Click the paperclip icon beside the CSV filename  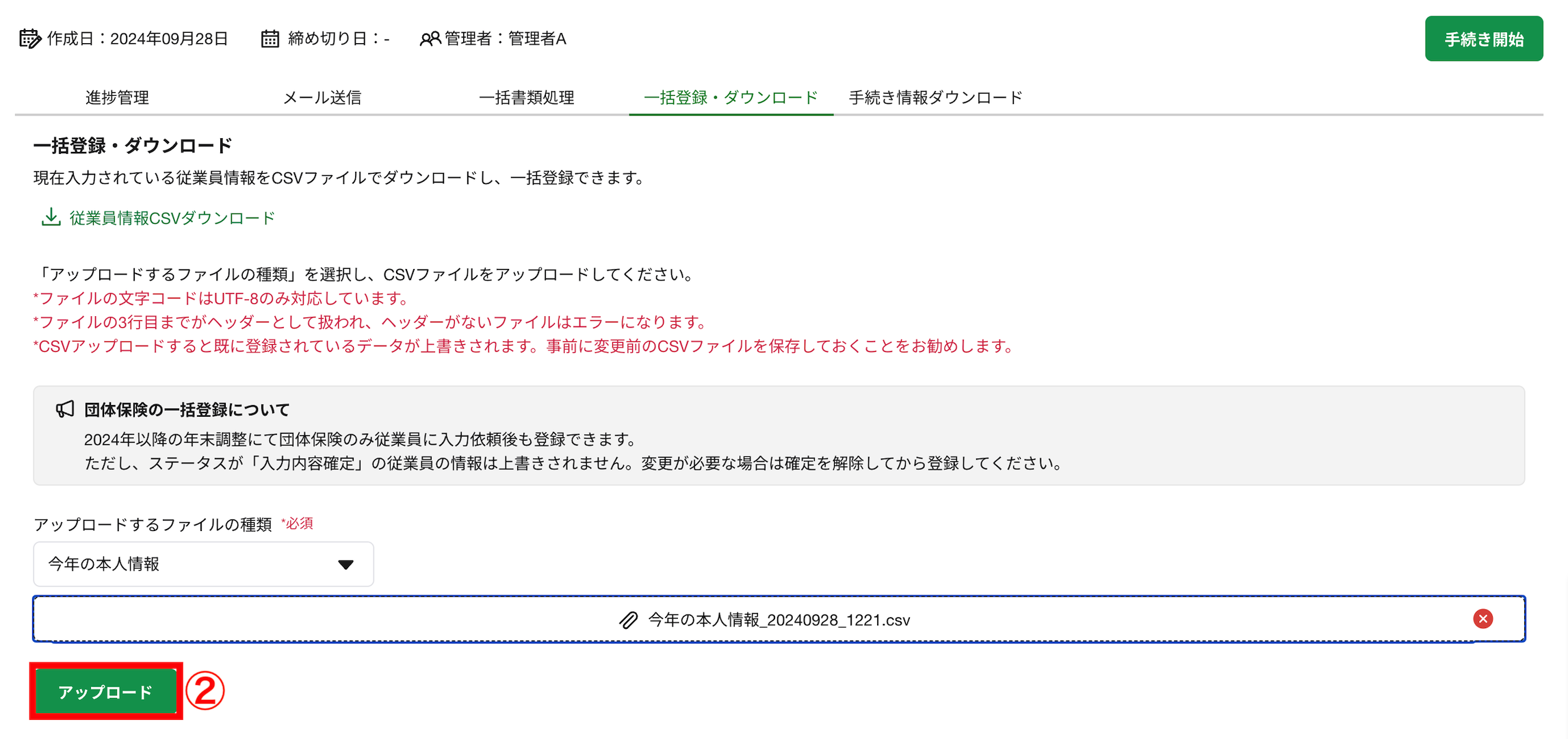coord(628,620)
